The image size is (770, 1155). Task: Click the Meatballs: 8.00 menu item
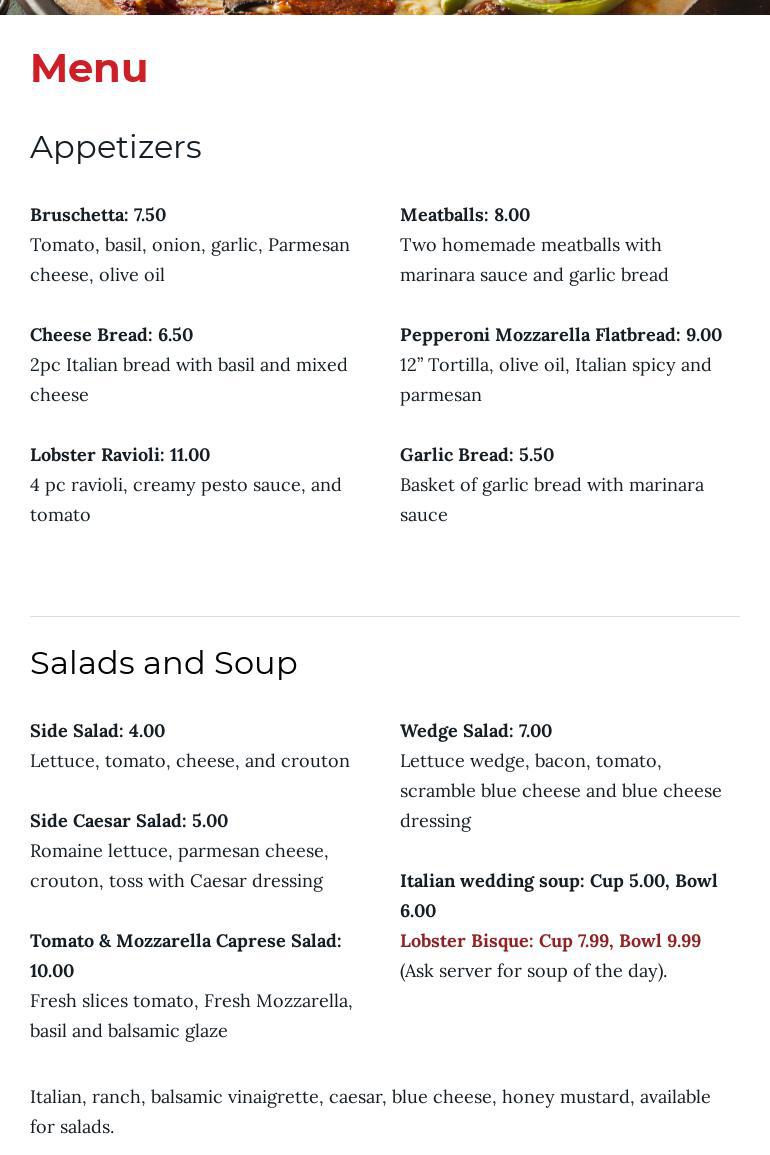465,215
